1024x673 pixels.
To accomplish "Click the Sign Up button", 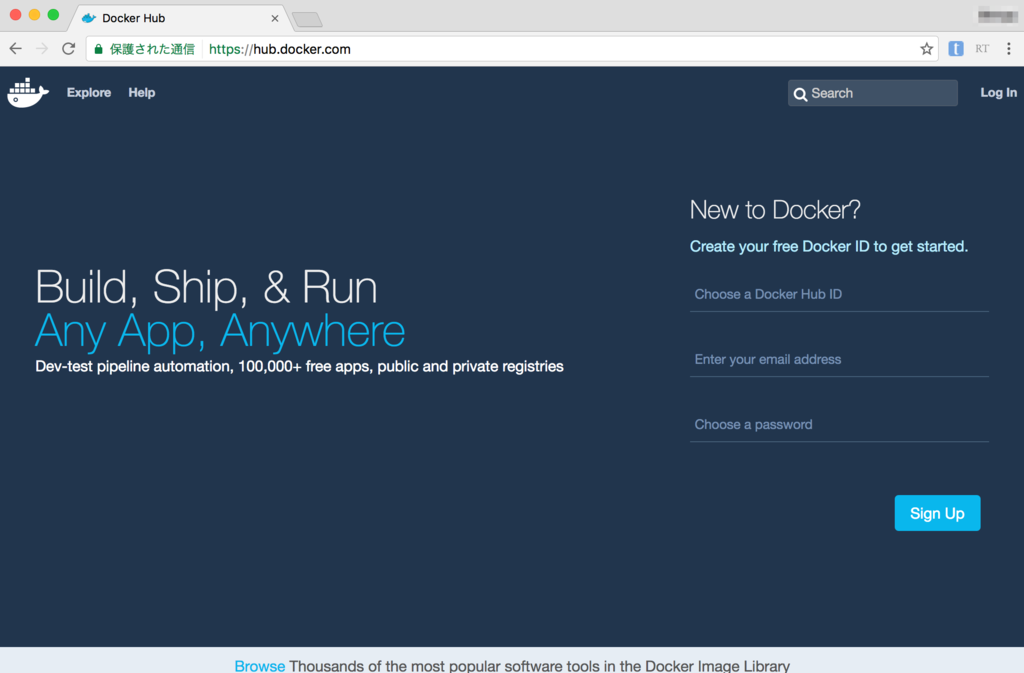I will point(937,513).
